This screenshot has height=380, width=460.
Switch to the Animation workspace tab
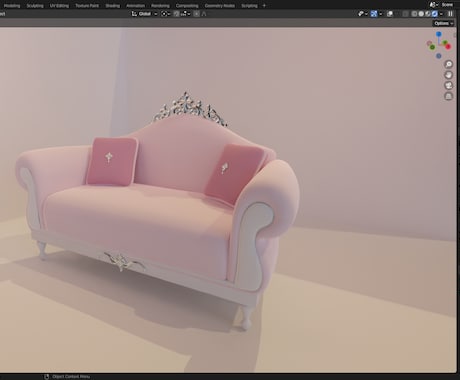pos(136,6)
